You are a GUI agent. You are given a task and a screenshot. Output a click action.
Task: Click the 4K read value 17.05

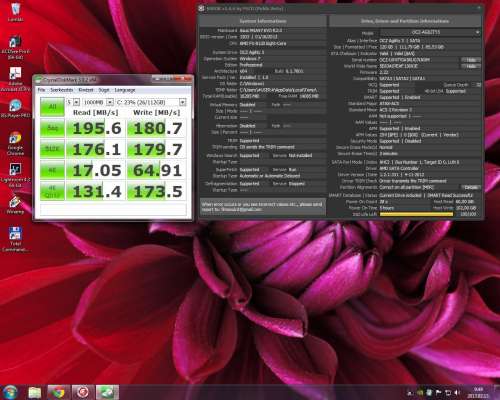pos(96,170)
